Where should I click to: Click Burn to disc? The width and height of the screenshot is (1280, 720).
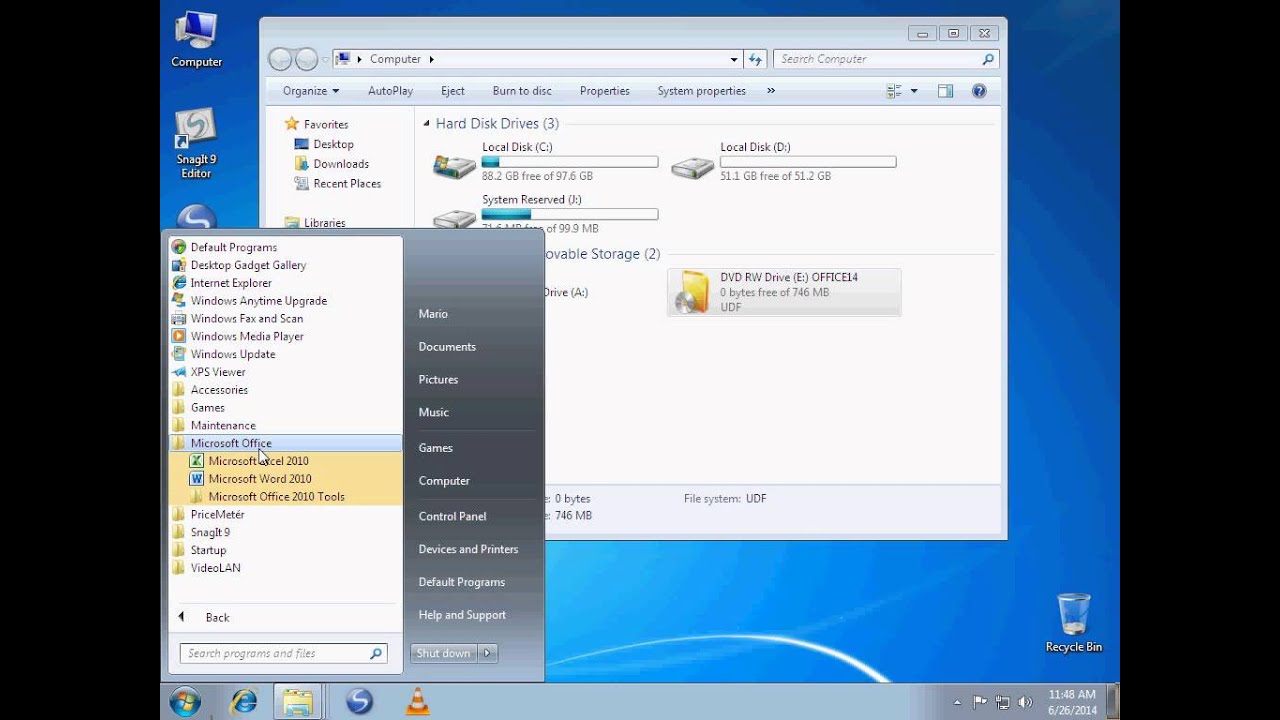[522, 91]
